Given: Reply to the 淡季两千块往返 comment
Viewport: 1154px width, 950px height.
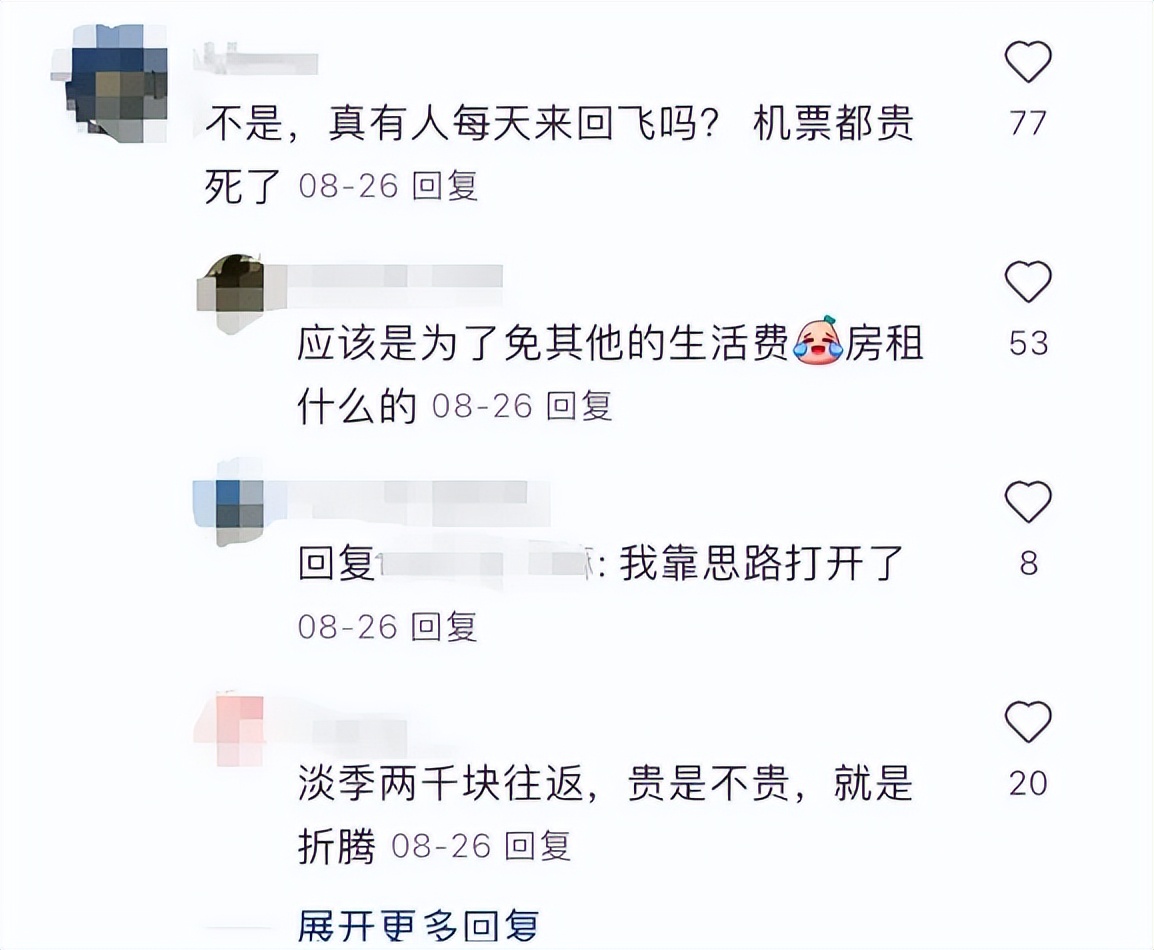Looking at the screenshot, I should coord(537,846).
